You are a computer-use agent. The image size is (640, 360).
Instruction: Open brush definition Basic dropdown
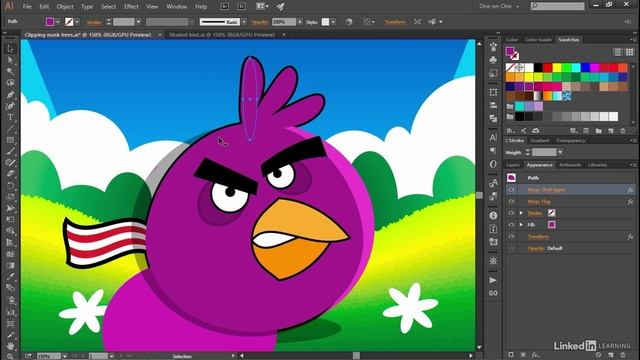(244, 22)
